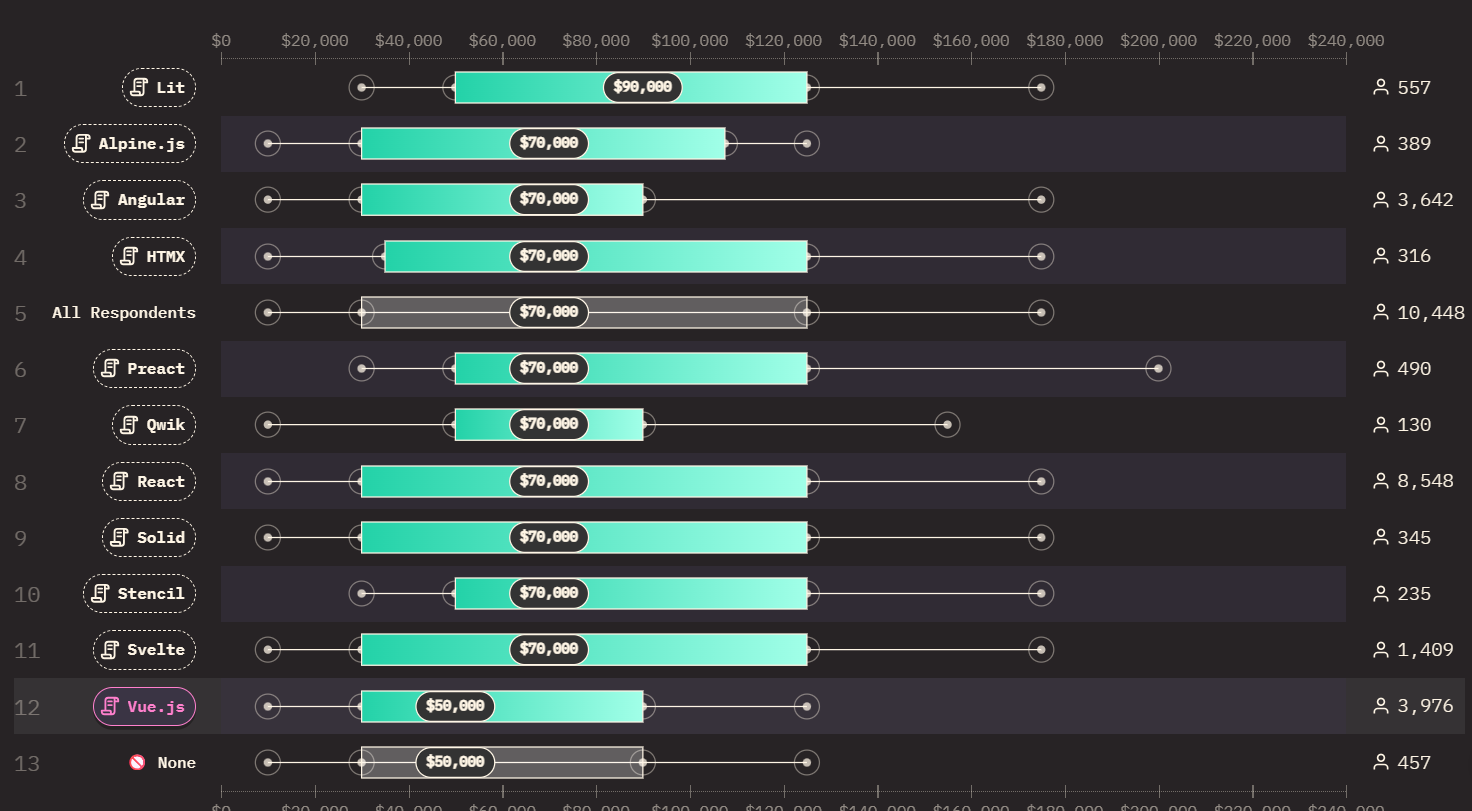
Task: Click the $70,000 median label on Angular bar
Action: pyautogui.click(x=549, y=200)
